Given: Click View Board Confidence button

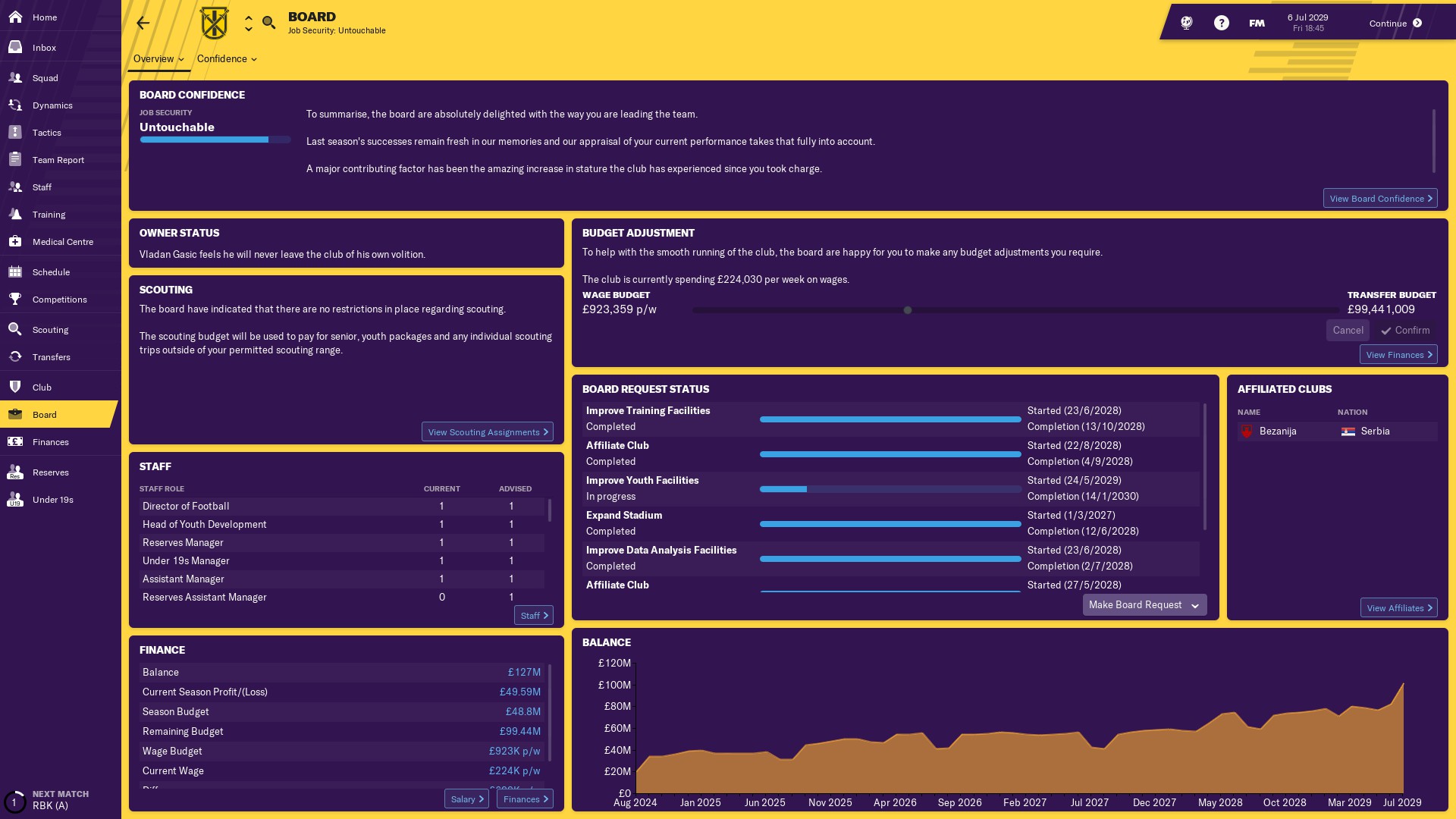Looking at the screenshot, I should 1379,199.
